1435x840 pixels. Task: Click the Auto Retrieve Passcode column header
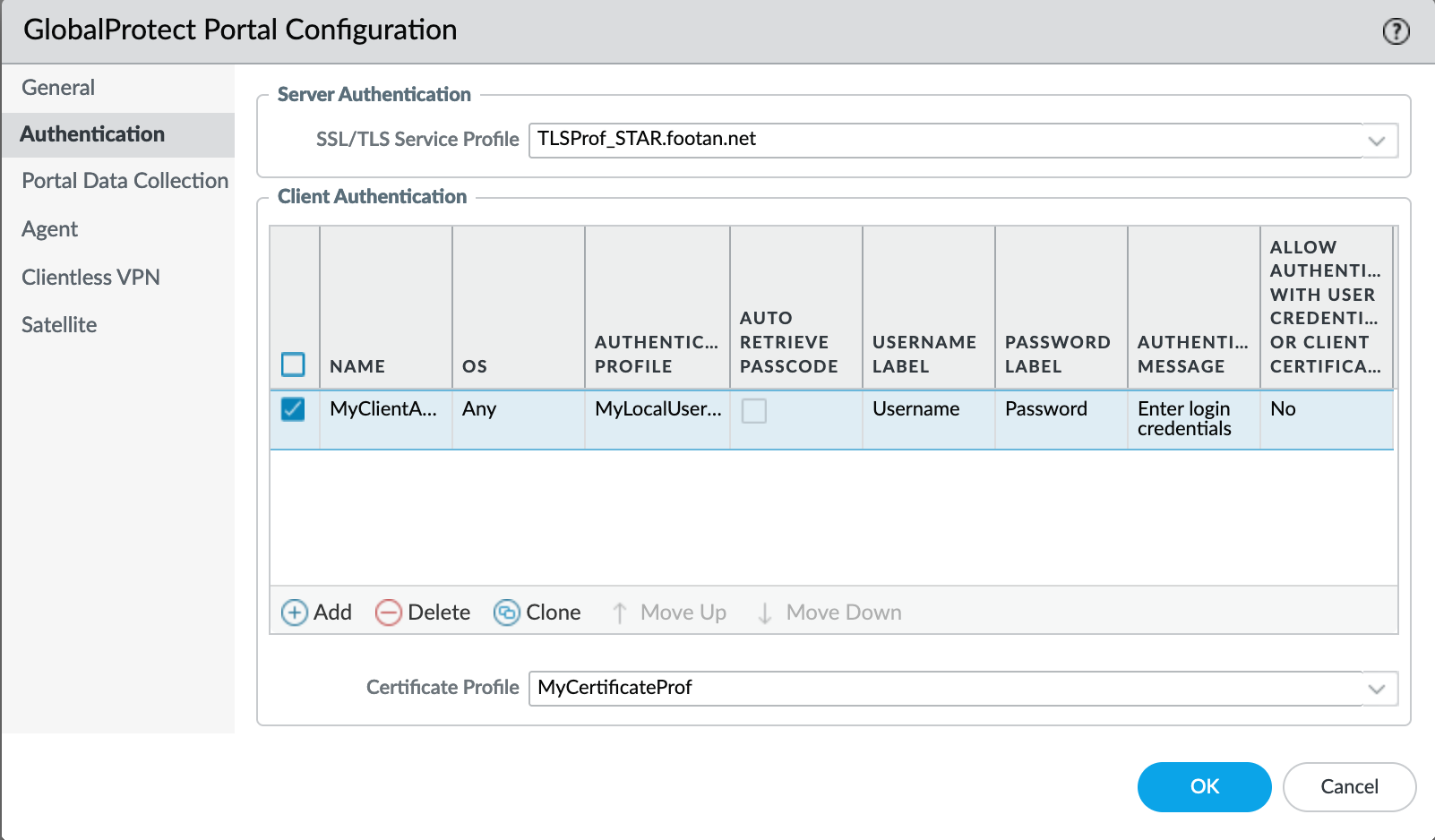[796, 307]
